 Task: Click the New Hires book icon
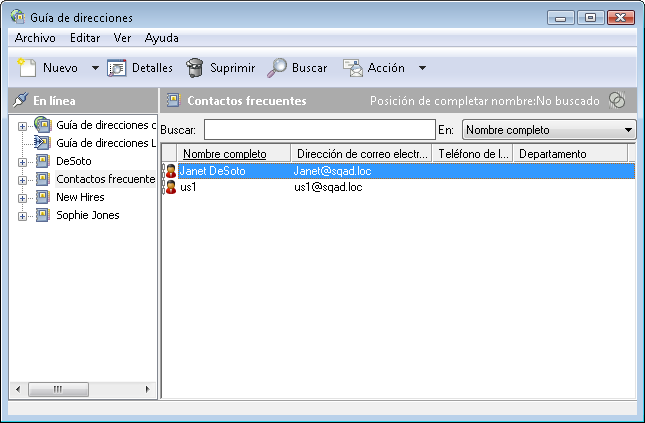pos(43,197)
